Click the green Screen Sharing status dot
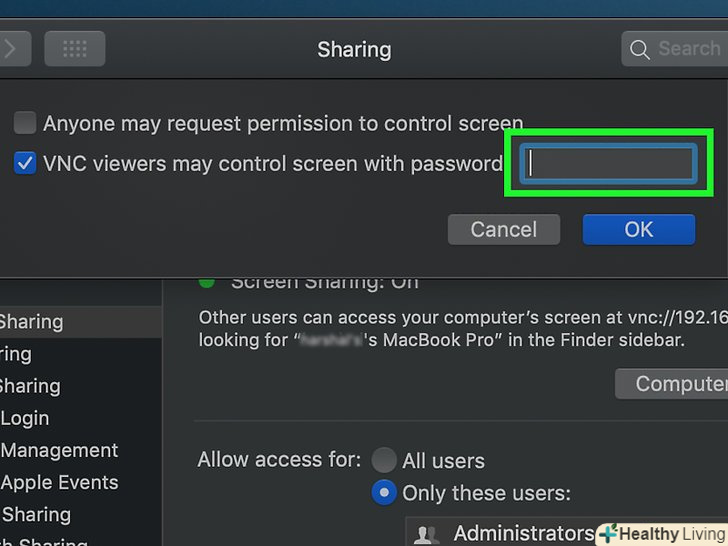Image resolution: width=728 pixels, height=546 pixels. [207, 281]
